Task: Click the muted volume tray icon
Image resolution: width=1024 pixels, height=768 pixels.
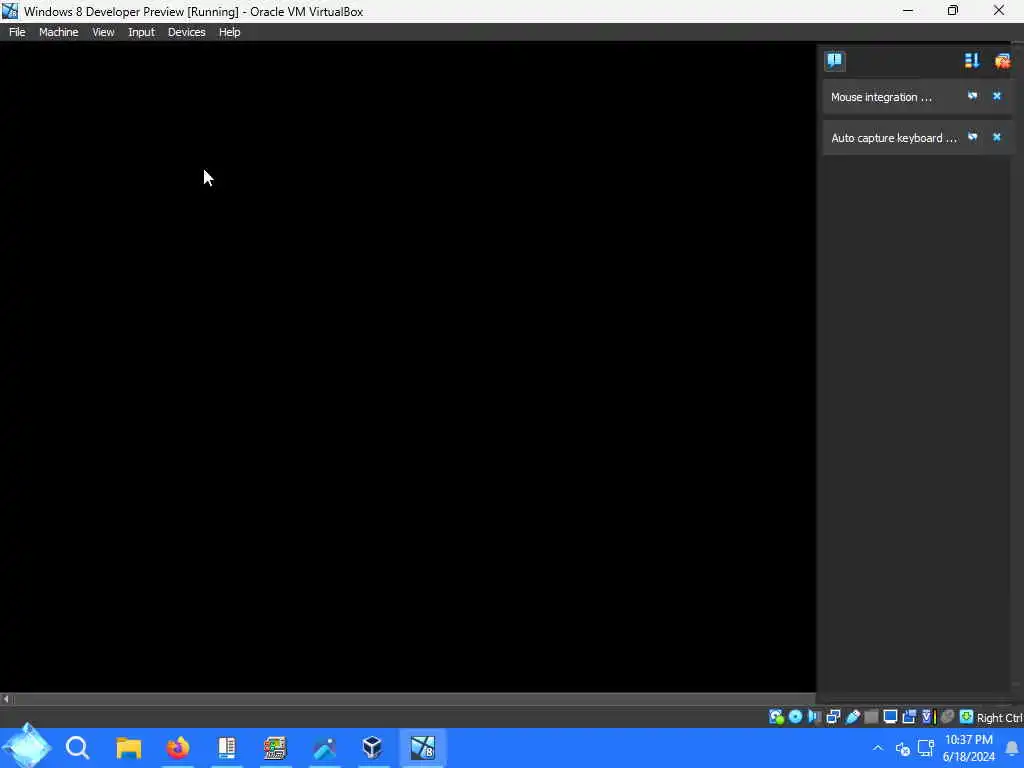Action: [x=903, y=748]
